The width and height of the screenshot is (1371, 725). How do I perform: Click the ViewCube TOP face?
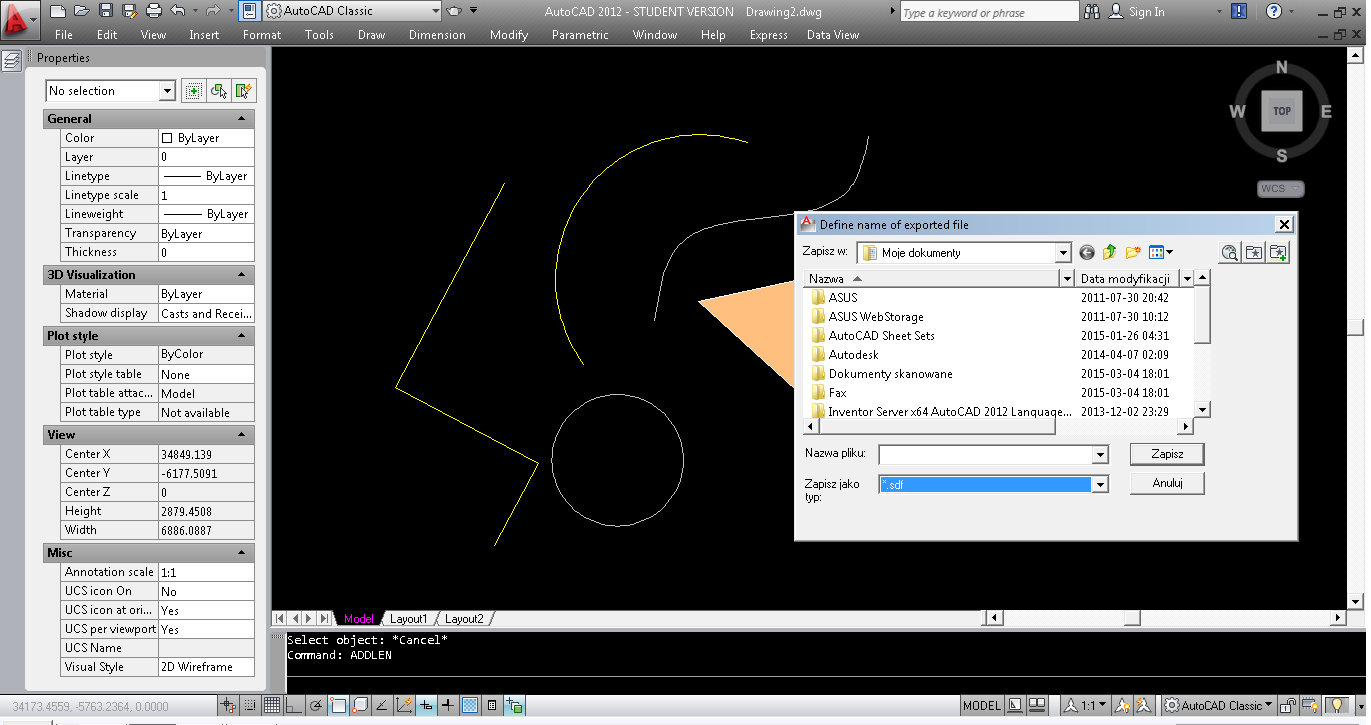[x=1282, y=111]
